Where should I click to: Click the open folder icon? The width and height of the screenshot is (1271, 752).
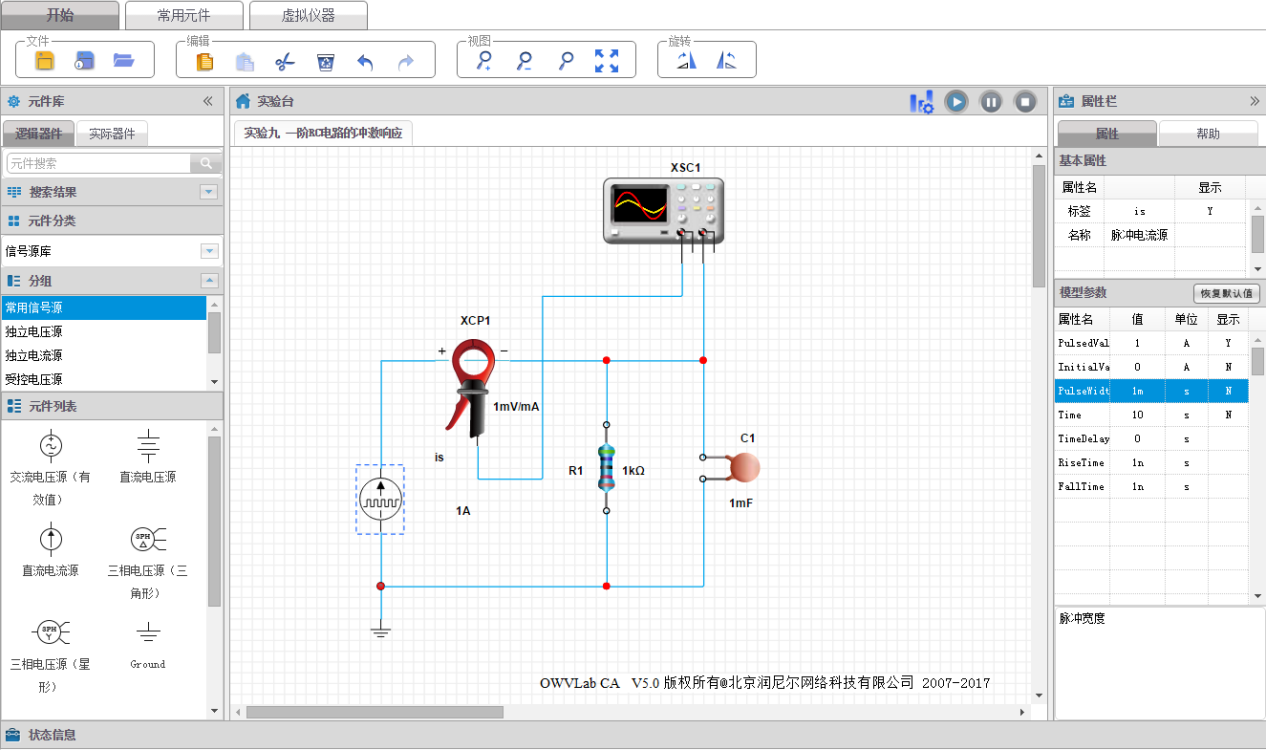[124, 61]
